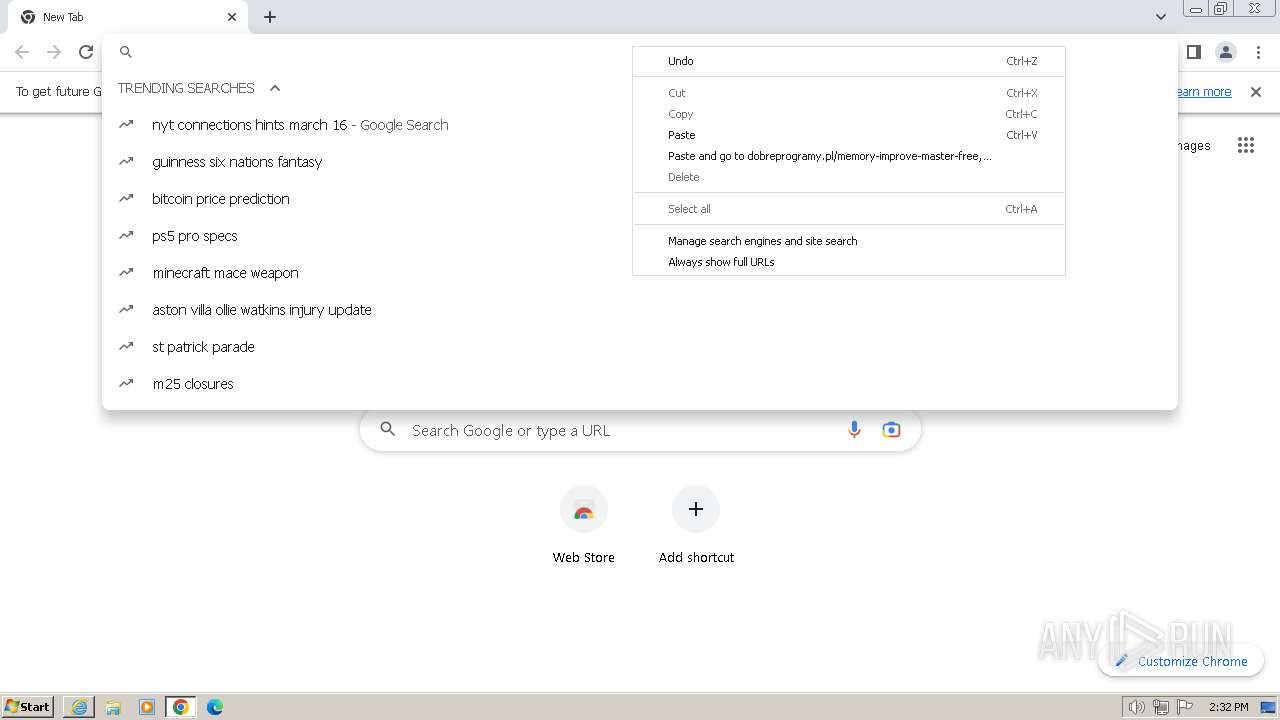
Task: Choose Paste in the context menu
Action: pyautogui.click(x=849, y=135)
